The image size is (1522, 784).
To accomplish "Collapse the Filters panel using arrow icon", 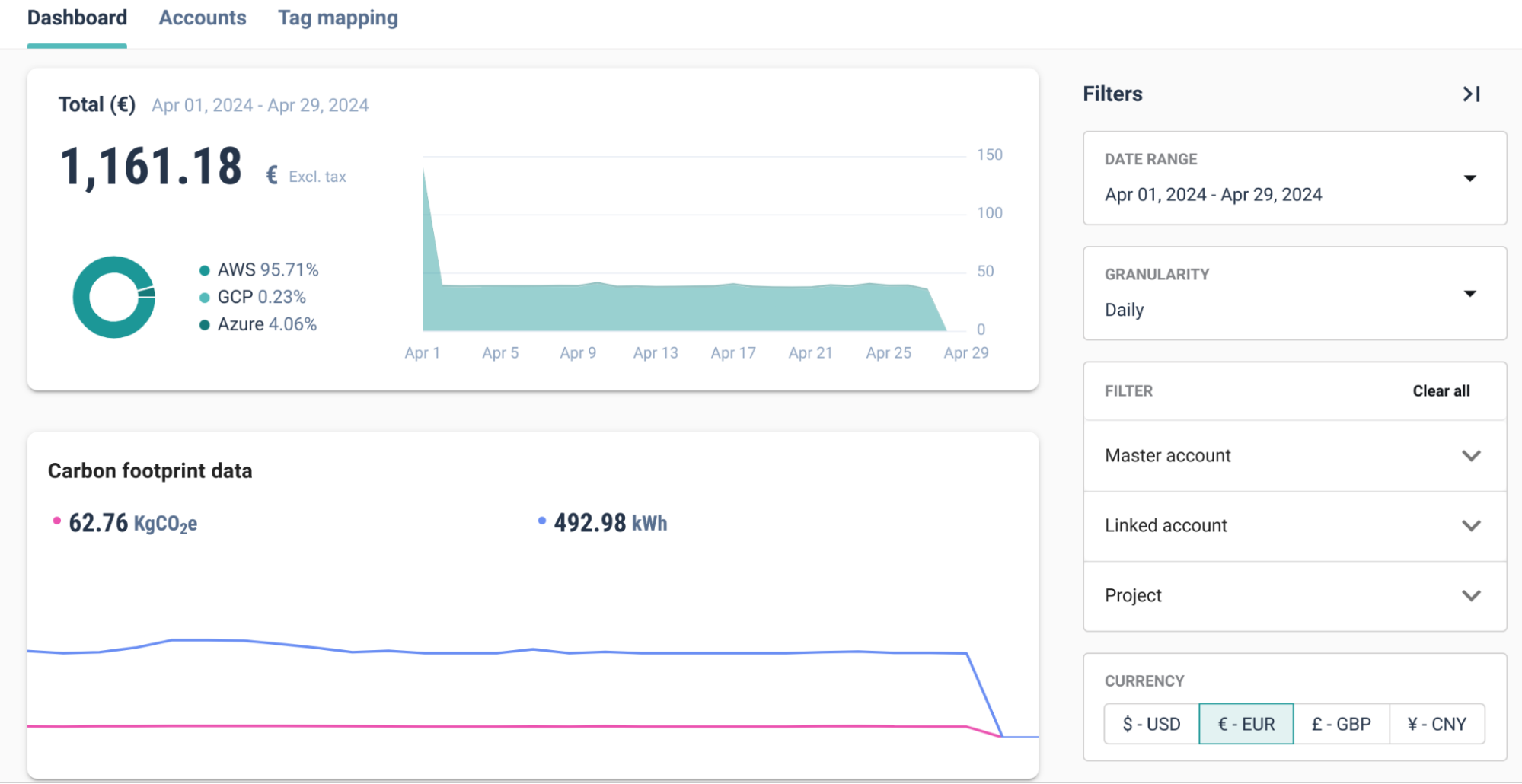I will coord(1471,94).
